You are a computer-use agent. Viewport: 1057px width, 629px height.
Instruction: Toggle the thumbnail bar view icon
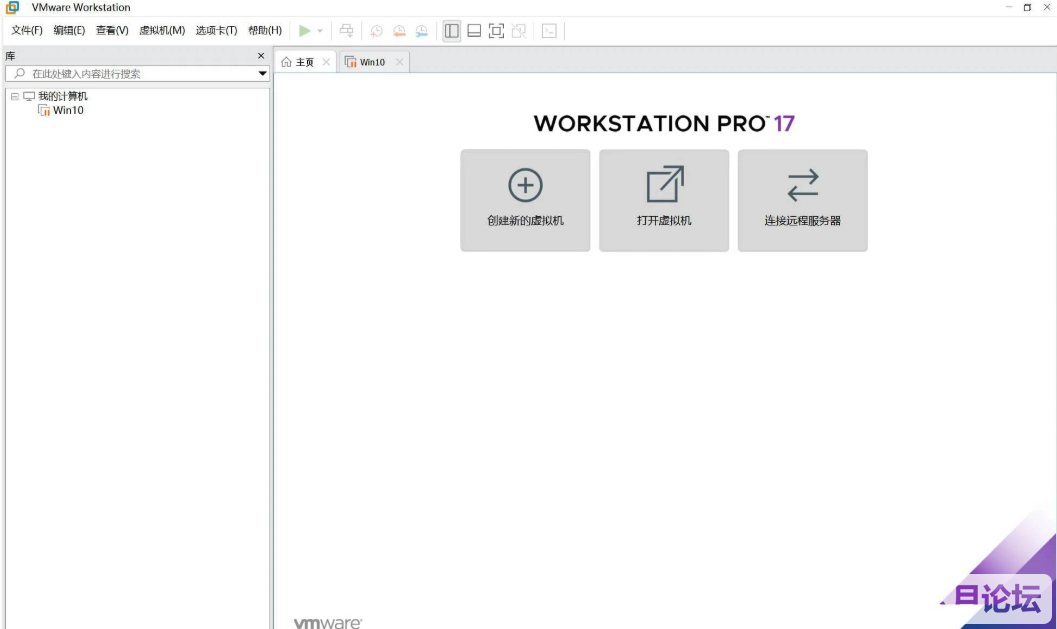[474, 31]
